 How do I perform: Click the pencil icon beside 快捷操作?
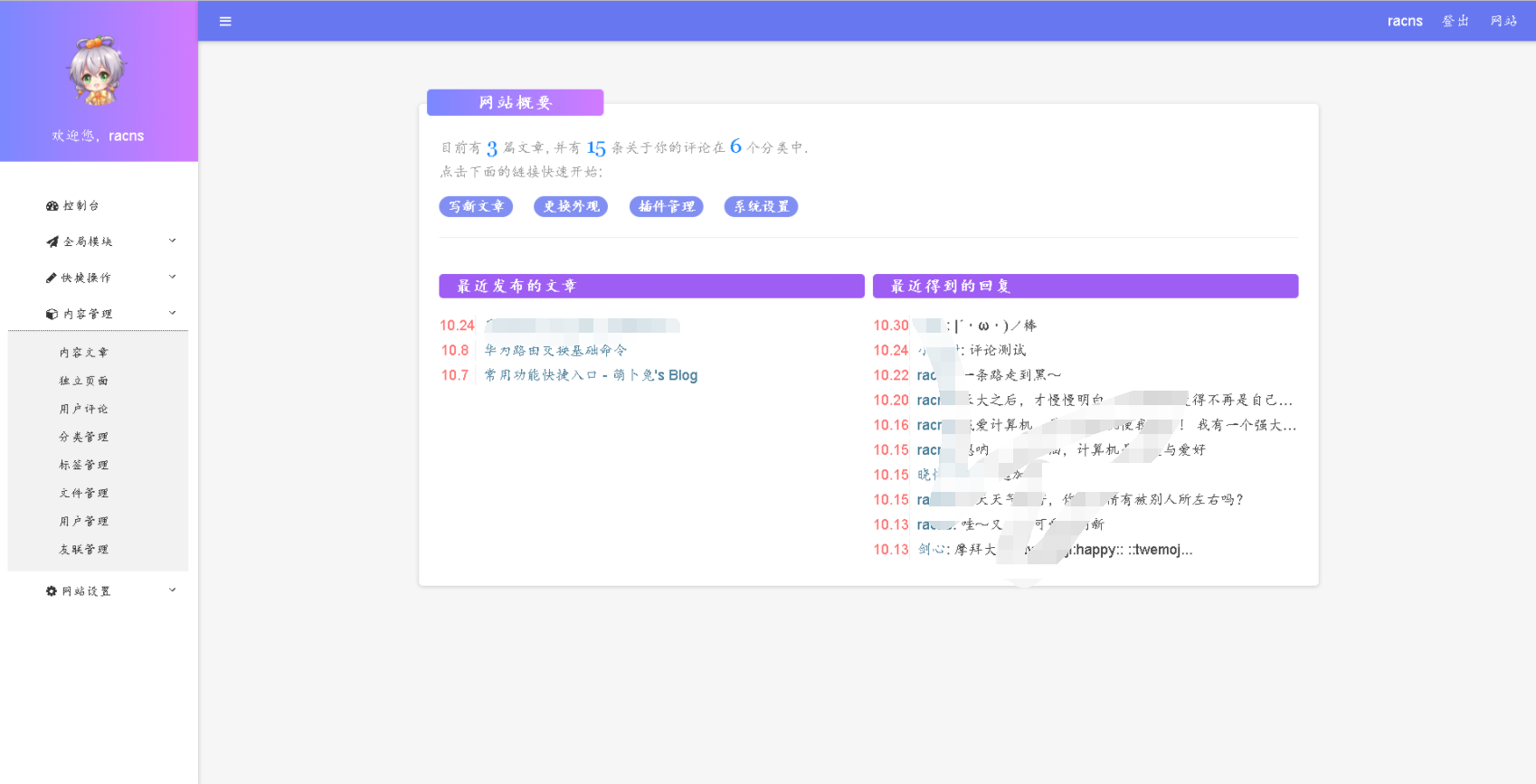point(52,279)
